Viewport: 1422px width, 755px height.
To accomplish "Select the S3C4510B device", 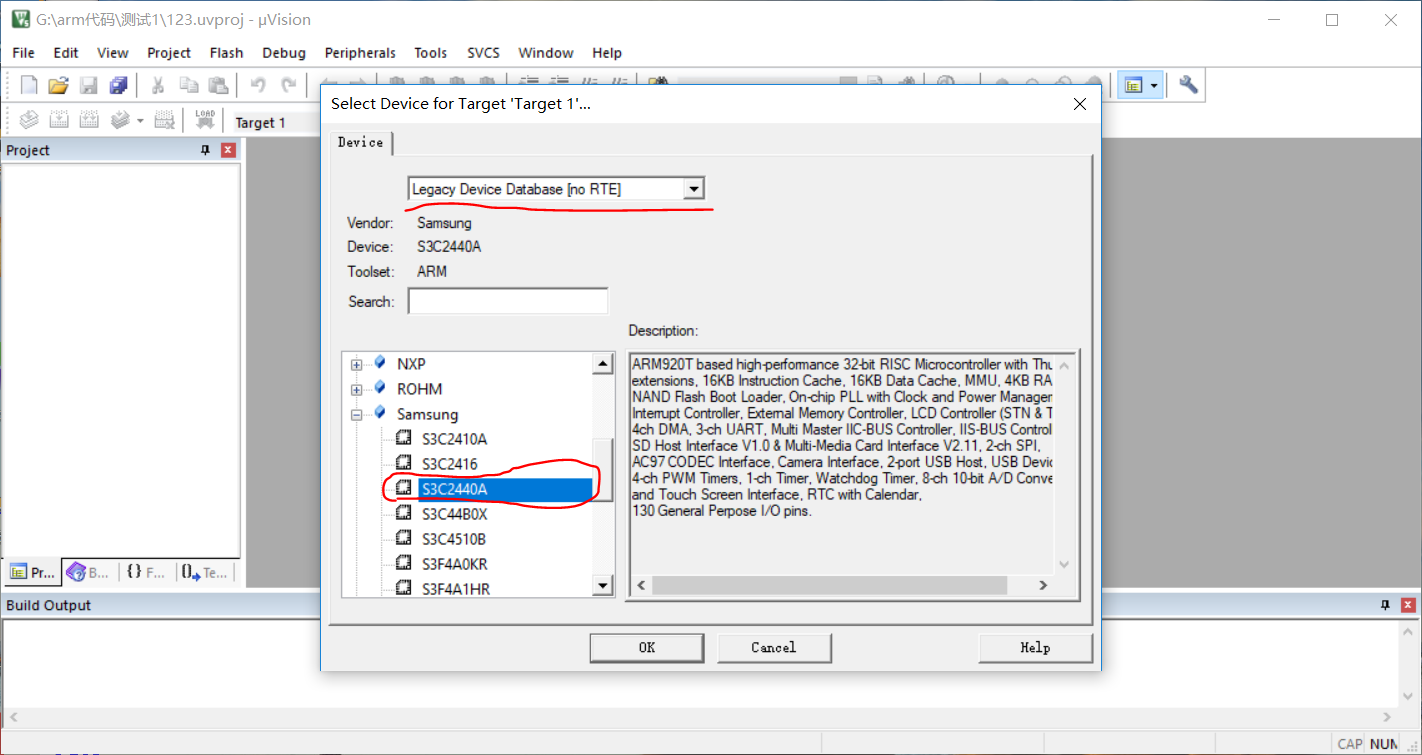I will [x=454, y=539].
